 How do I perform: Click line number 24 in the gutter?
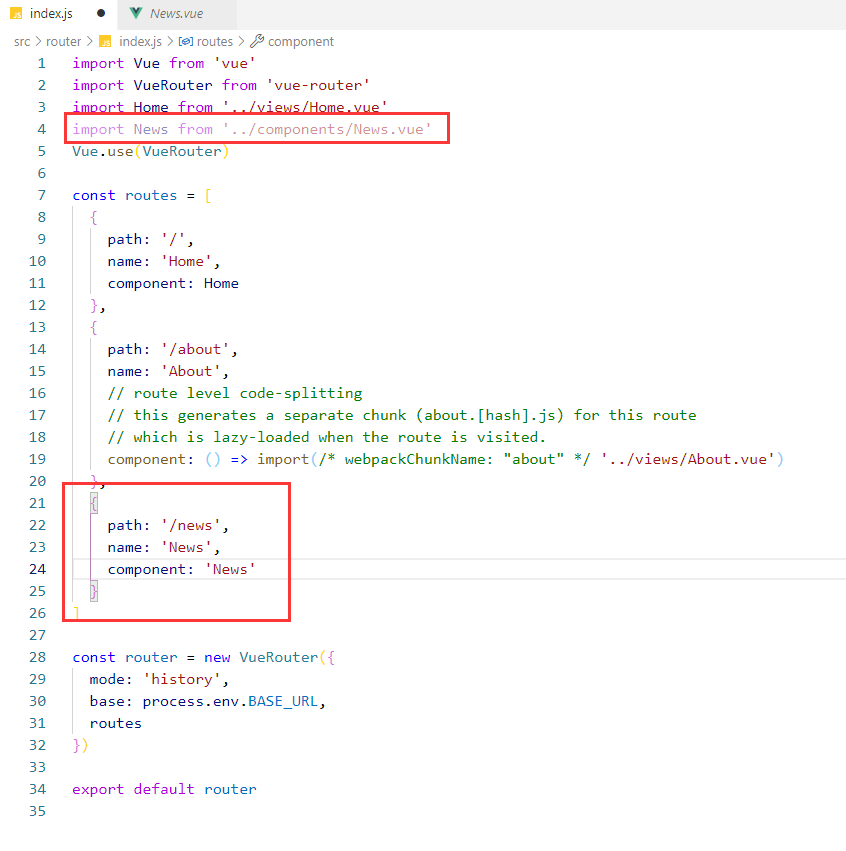click(37, 569)
